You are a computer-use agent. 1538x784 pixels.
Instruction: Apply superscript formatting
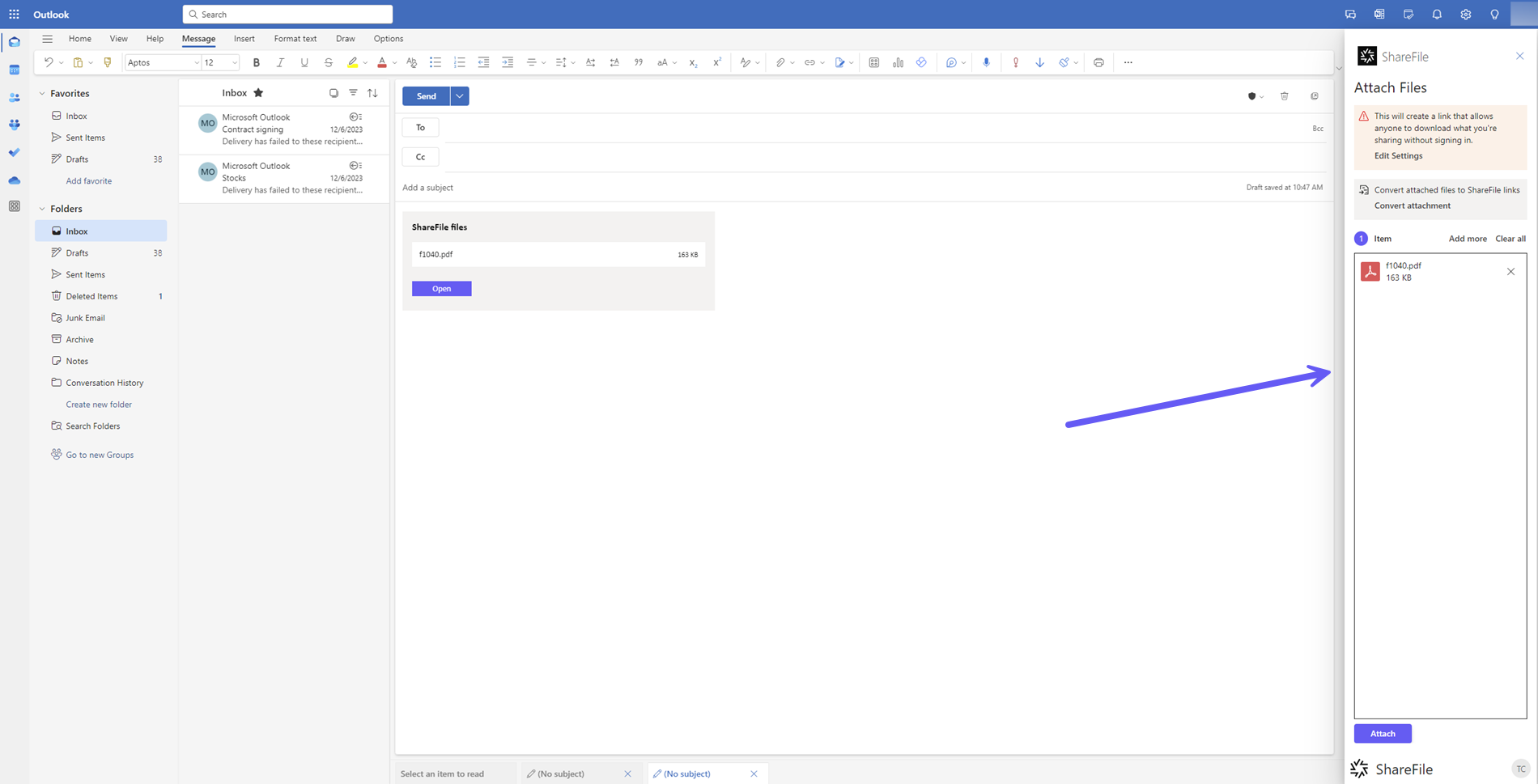[716, 62]
